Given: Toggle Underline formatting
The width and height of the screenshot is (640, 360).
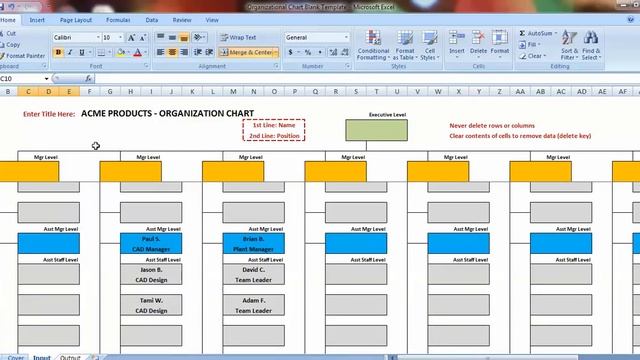Looking at the screenshot, I should click(81, 52).
